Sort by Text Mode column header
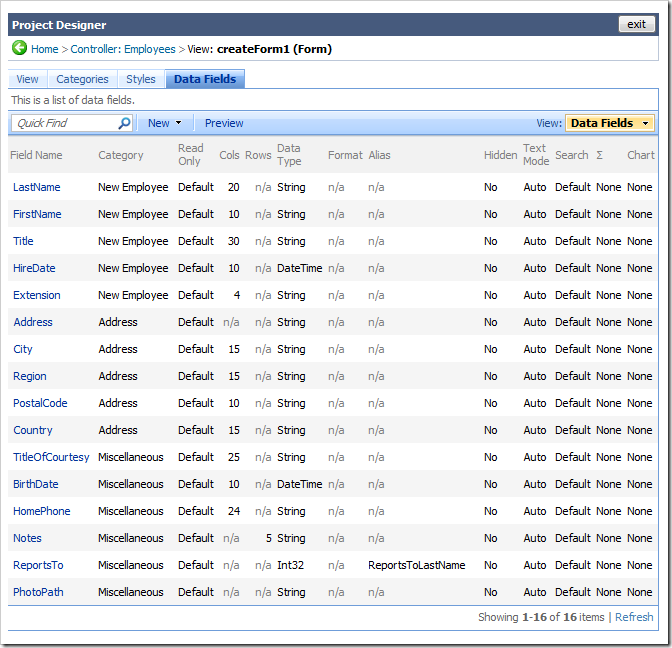This screenshot has width=672, height=648. (536, 155)
